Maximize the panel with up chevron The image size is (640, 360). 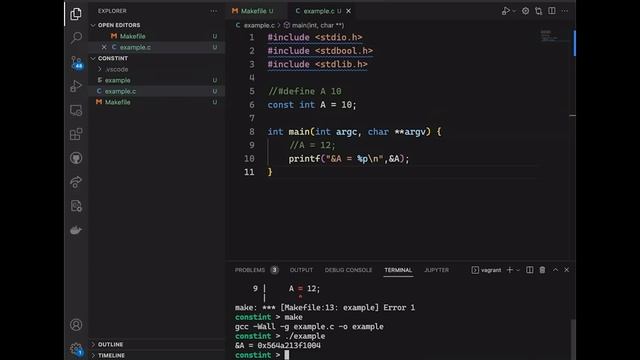pyautogui.click(x=556, y=270)
